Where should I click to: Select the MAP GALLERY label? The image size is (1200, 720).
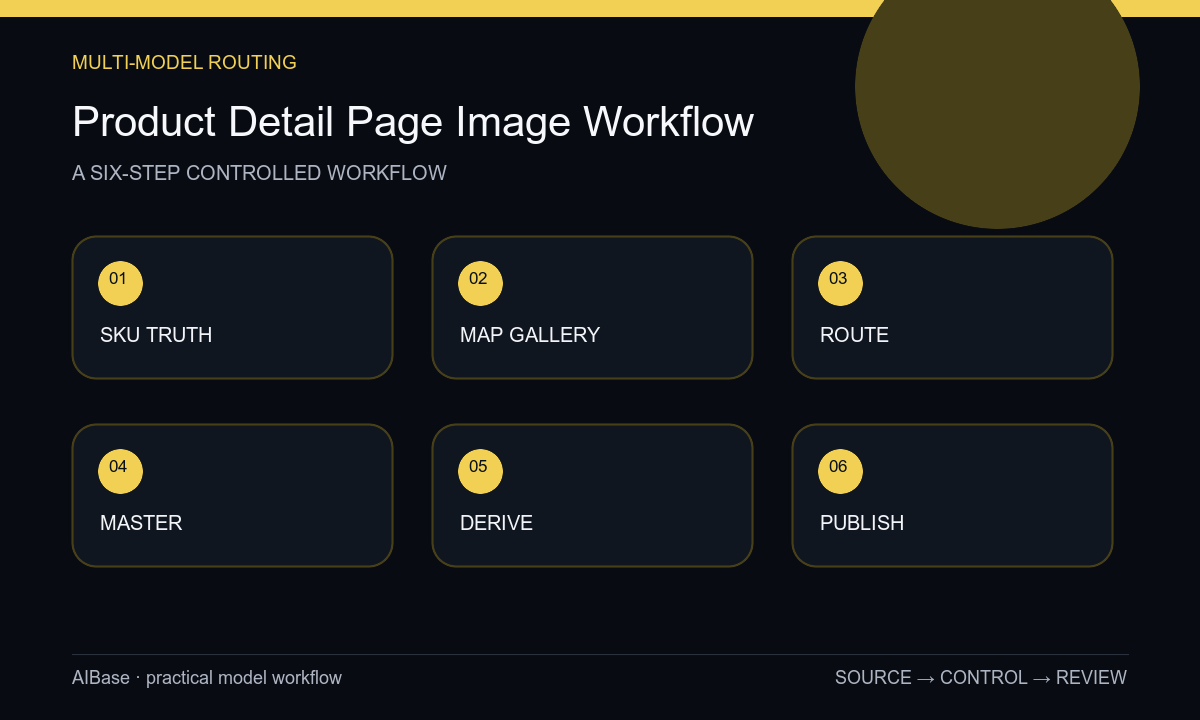(x=530, y=335)
